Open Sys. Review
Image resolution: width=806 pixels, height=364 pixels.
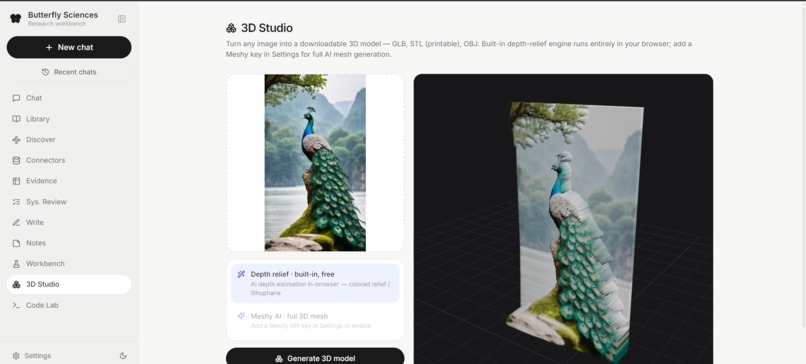pyautogui.click(x=69, y=202)
